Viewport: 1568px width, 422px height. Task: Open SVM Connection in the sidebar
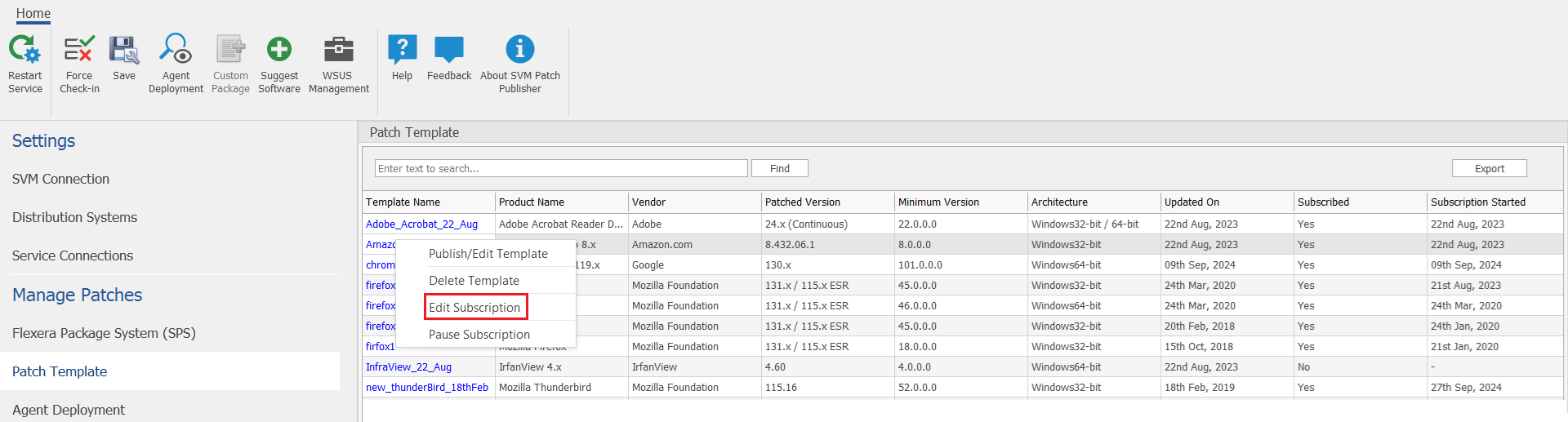[60, 179]
